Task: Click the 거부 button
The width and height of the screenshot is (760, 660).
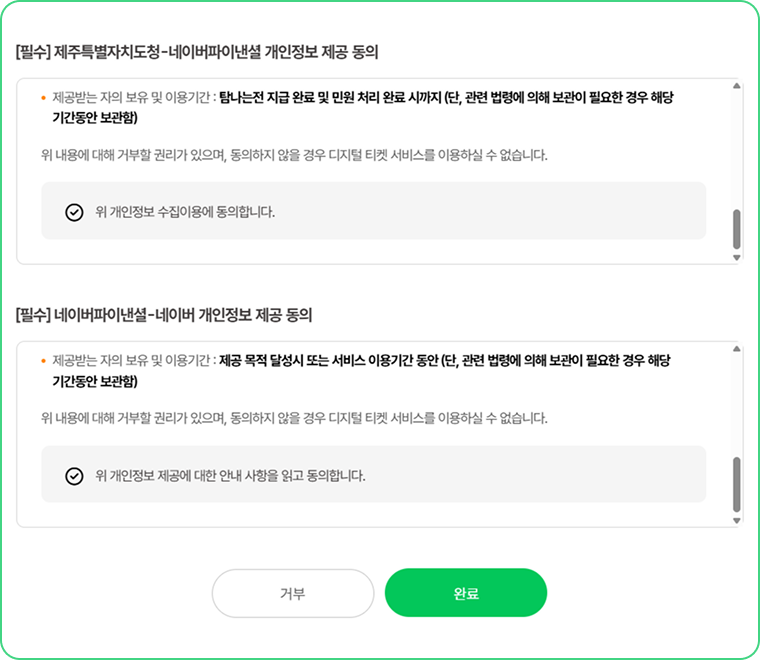Action: point(293,593)
